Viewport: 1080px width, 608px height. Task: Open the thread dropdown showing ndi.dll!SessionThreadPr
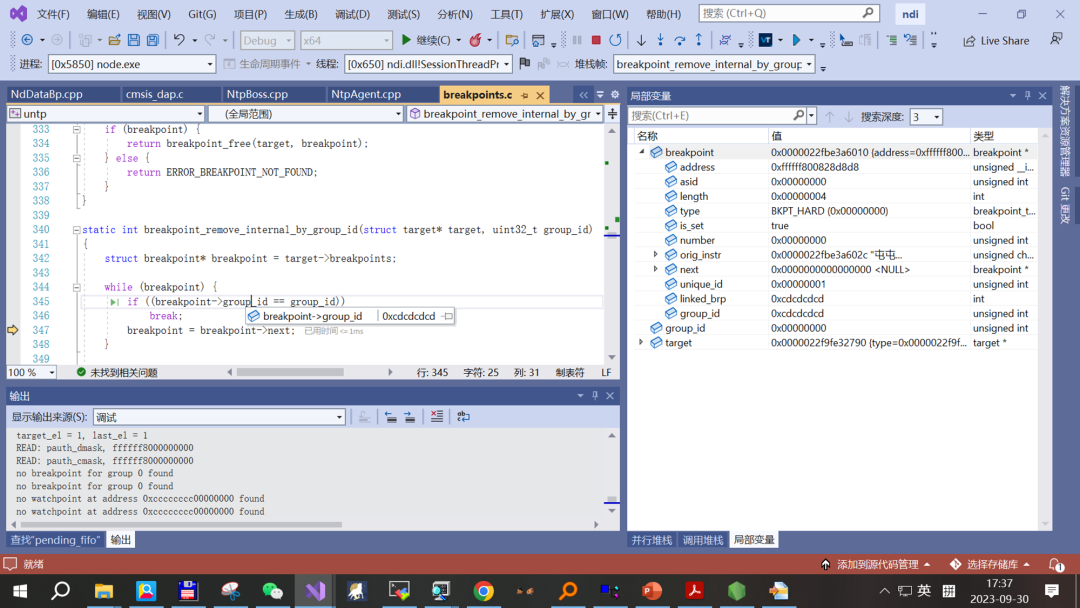pos(428,64)
